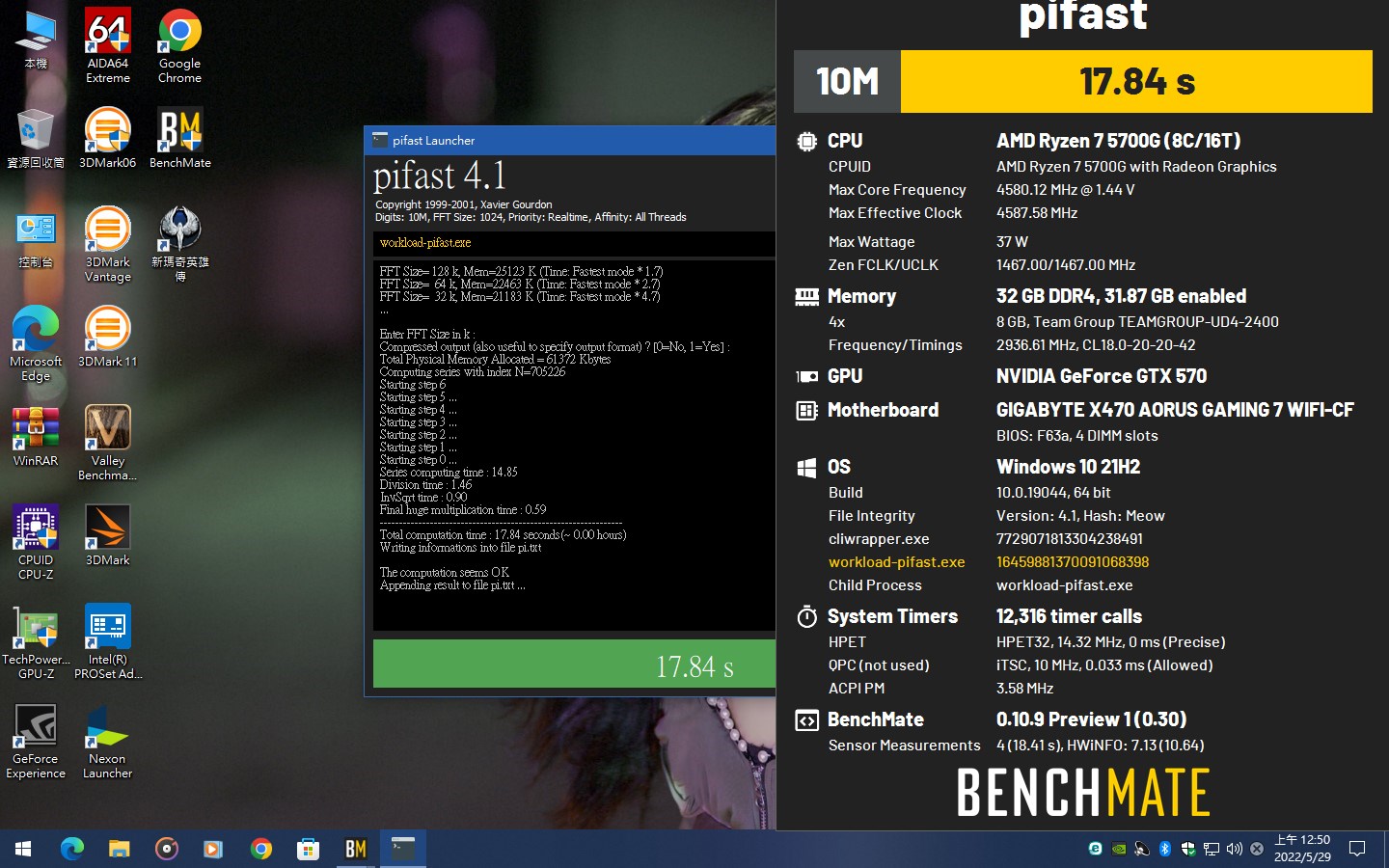Open the NVIDIA tray icon
The image size is (1389, 868).
[1119, 849]
